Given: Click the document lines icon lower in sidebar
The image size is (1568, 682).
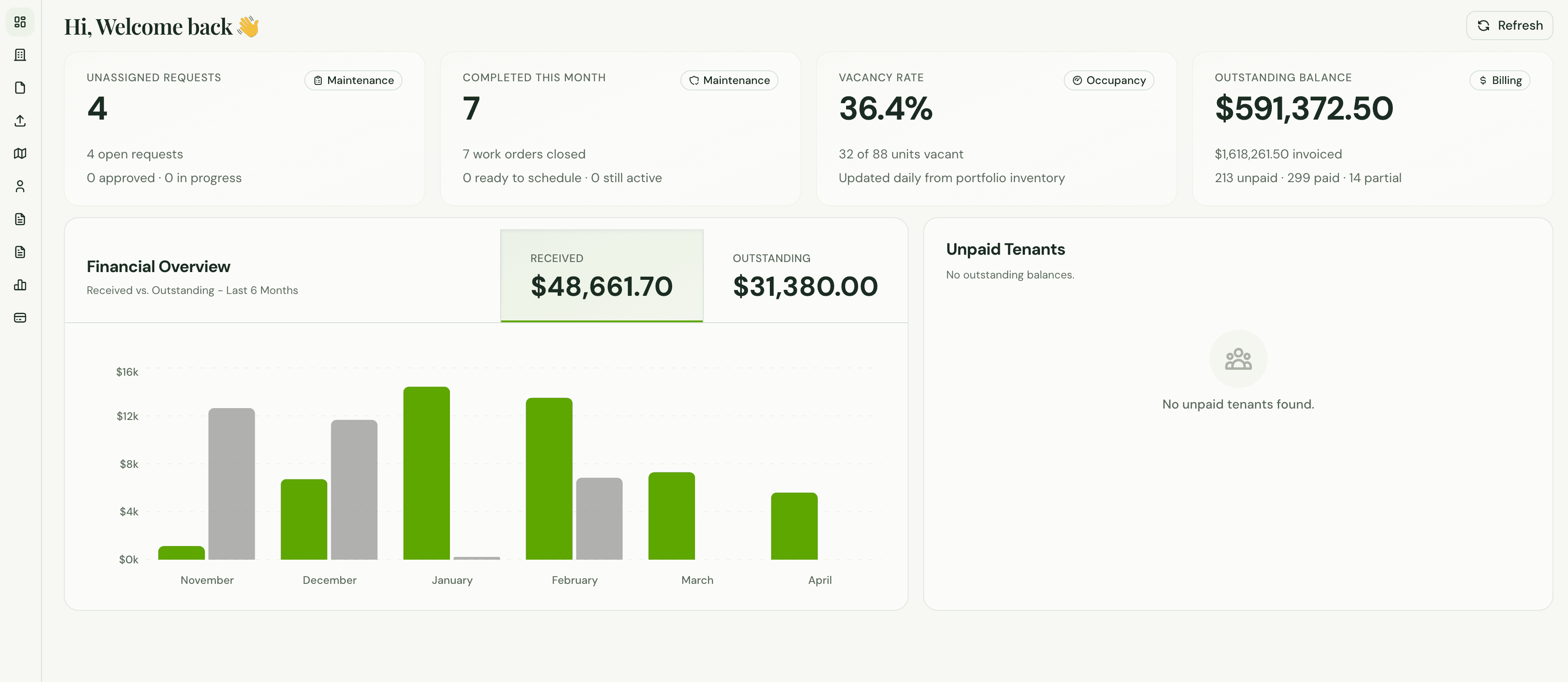Looking at the screenshot, I should click(20, 252).
